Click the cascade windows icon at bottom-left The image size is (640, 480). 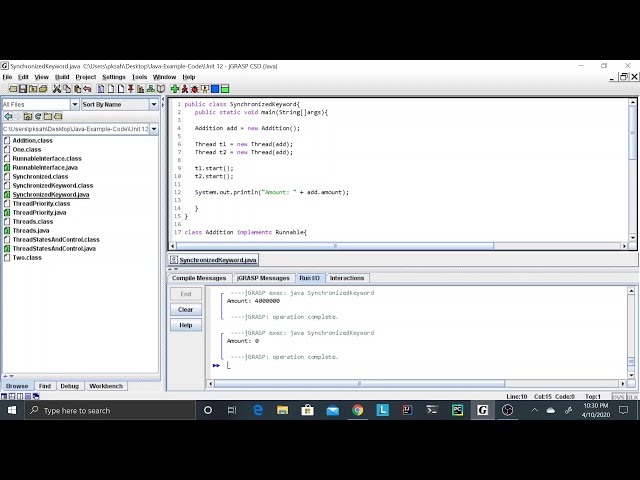pos(36,396)
